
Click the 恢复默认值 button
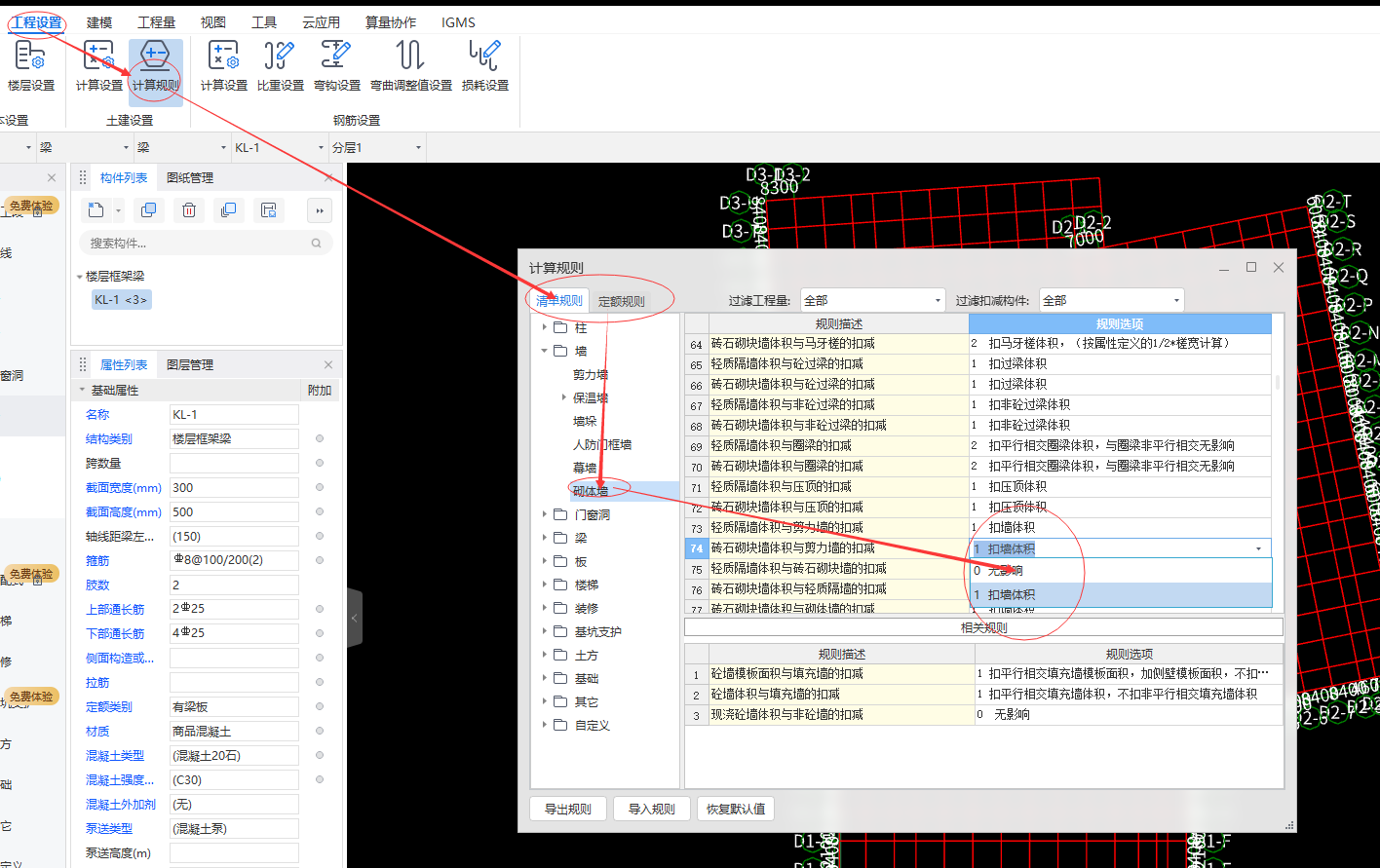pyautogui.click(x=736, y=809)
